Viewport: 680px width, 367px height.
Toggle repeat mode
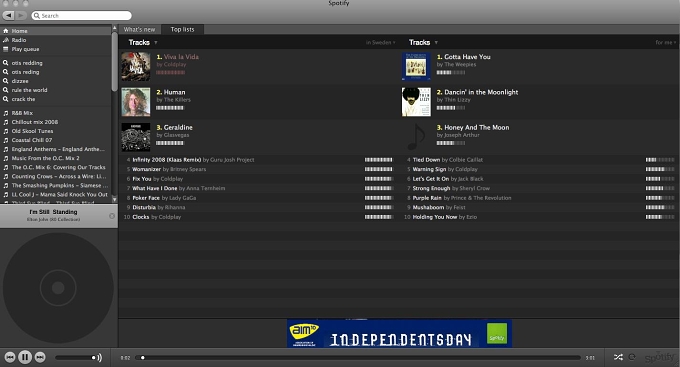point(632,357)
